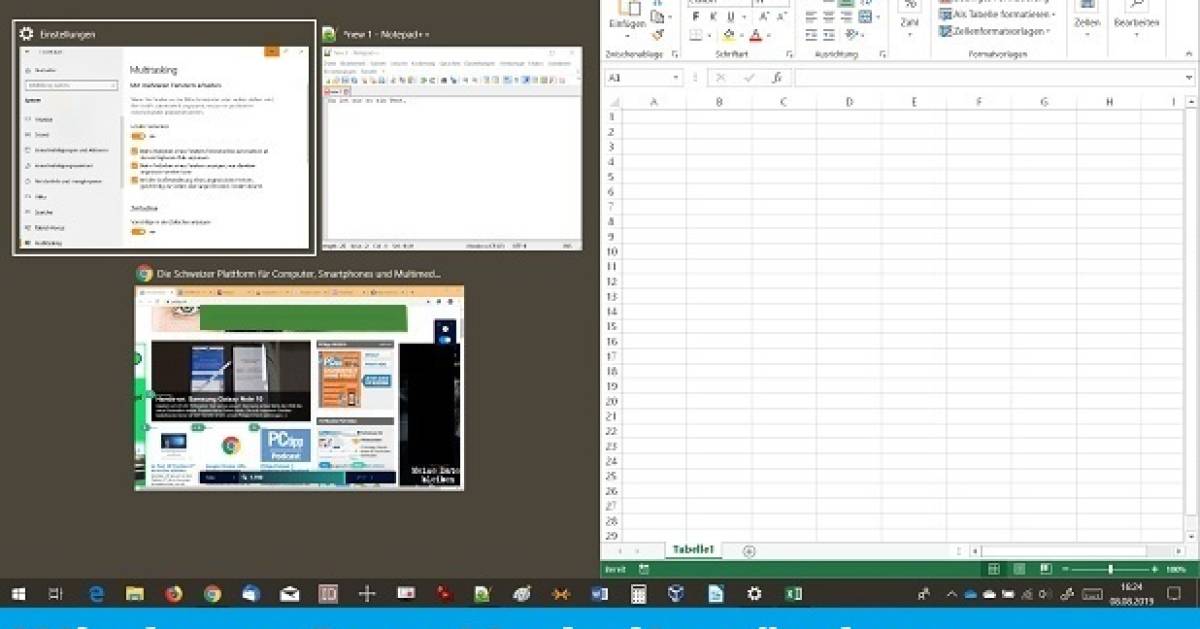Screen dimensions: 1200x629
Task: Apply the red font color A
Action: point(756,35)
